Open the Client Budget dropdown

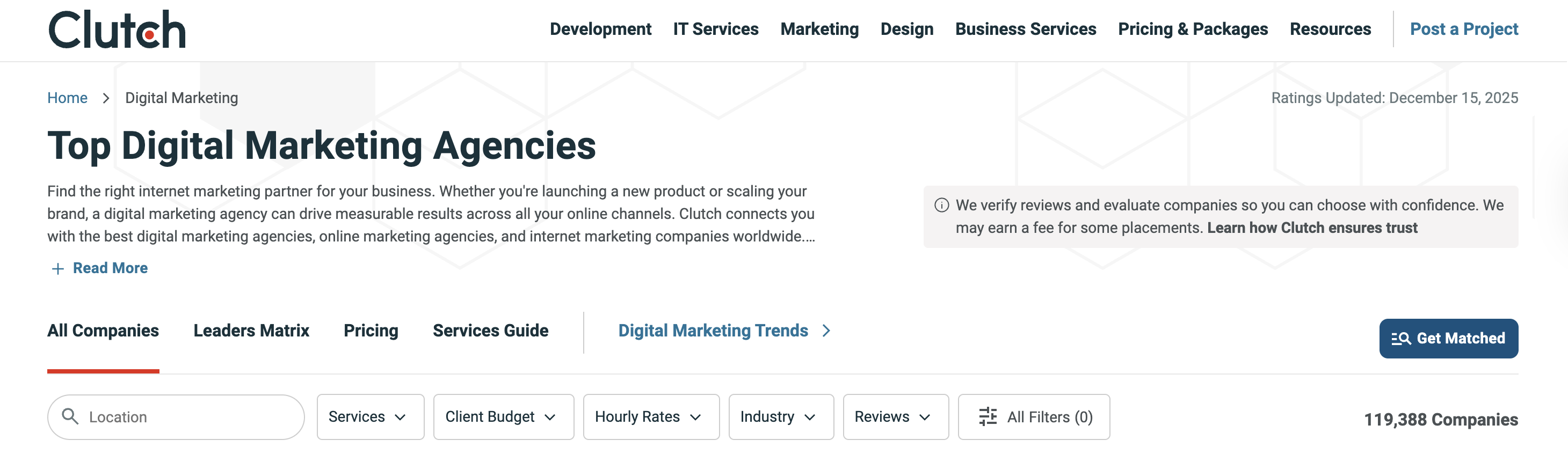(503, 417)
